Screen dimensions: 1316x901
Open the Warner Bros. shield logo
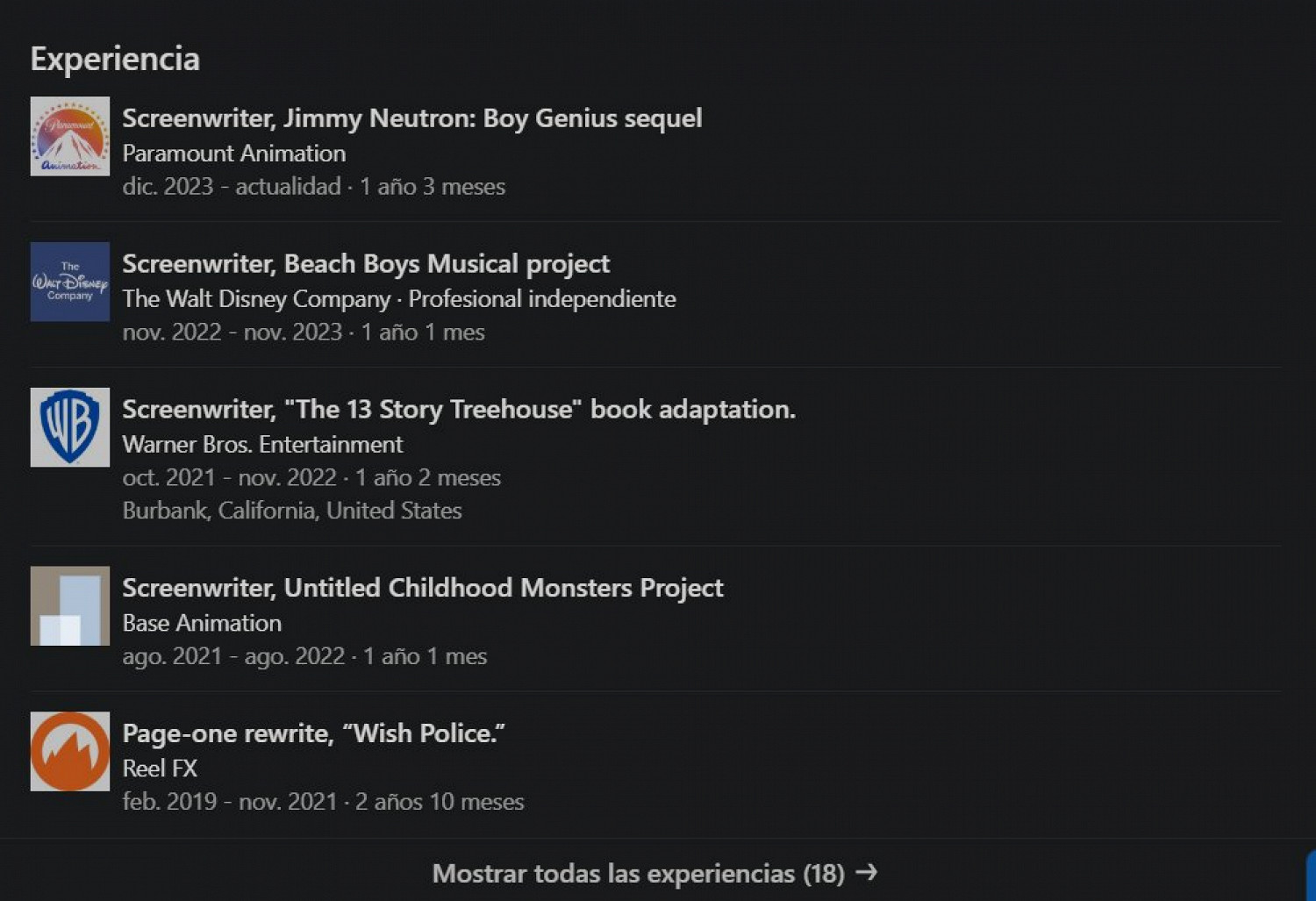coord(70,427)
